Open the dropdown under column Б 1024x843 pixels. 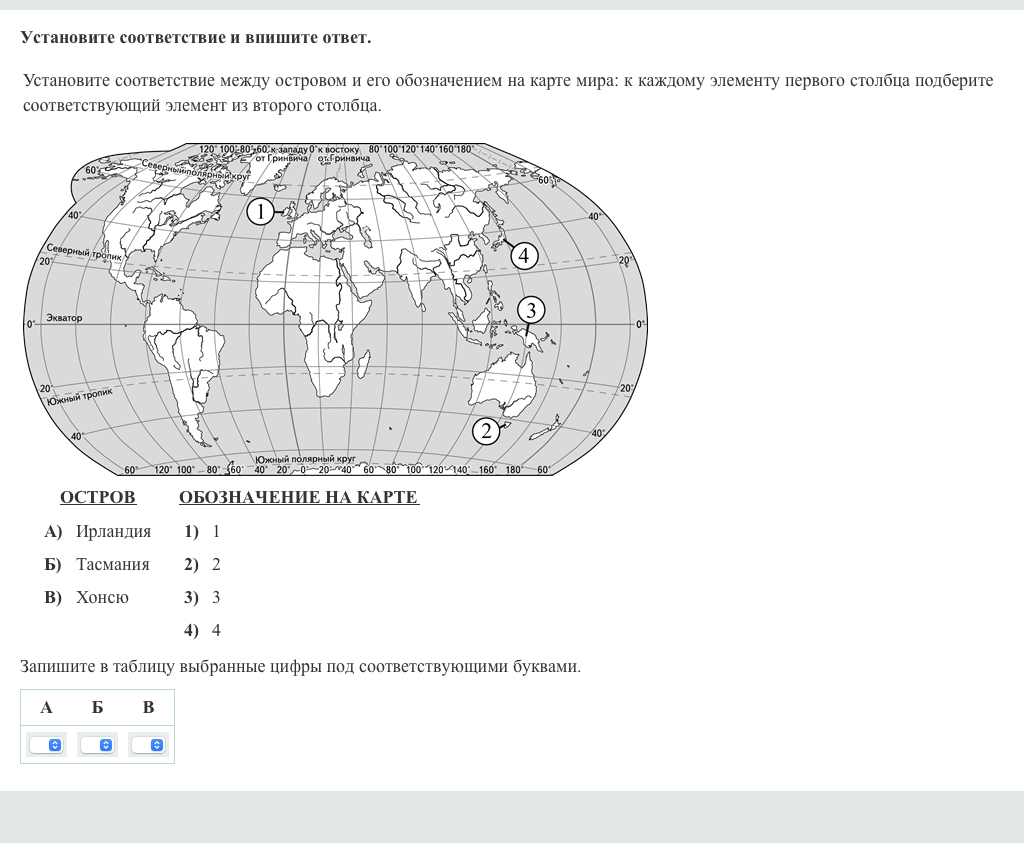(x=97, y=745)
